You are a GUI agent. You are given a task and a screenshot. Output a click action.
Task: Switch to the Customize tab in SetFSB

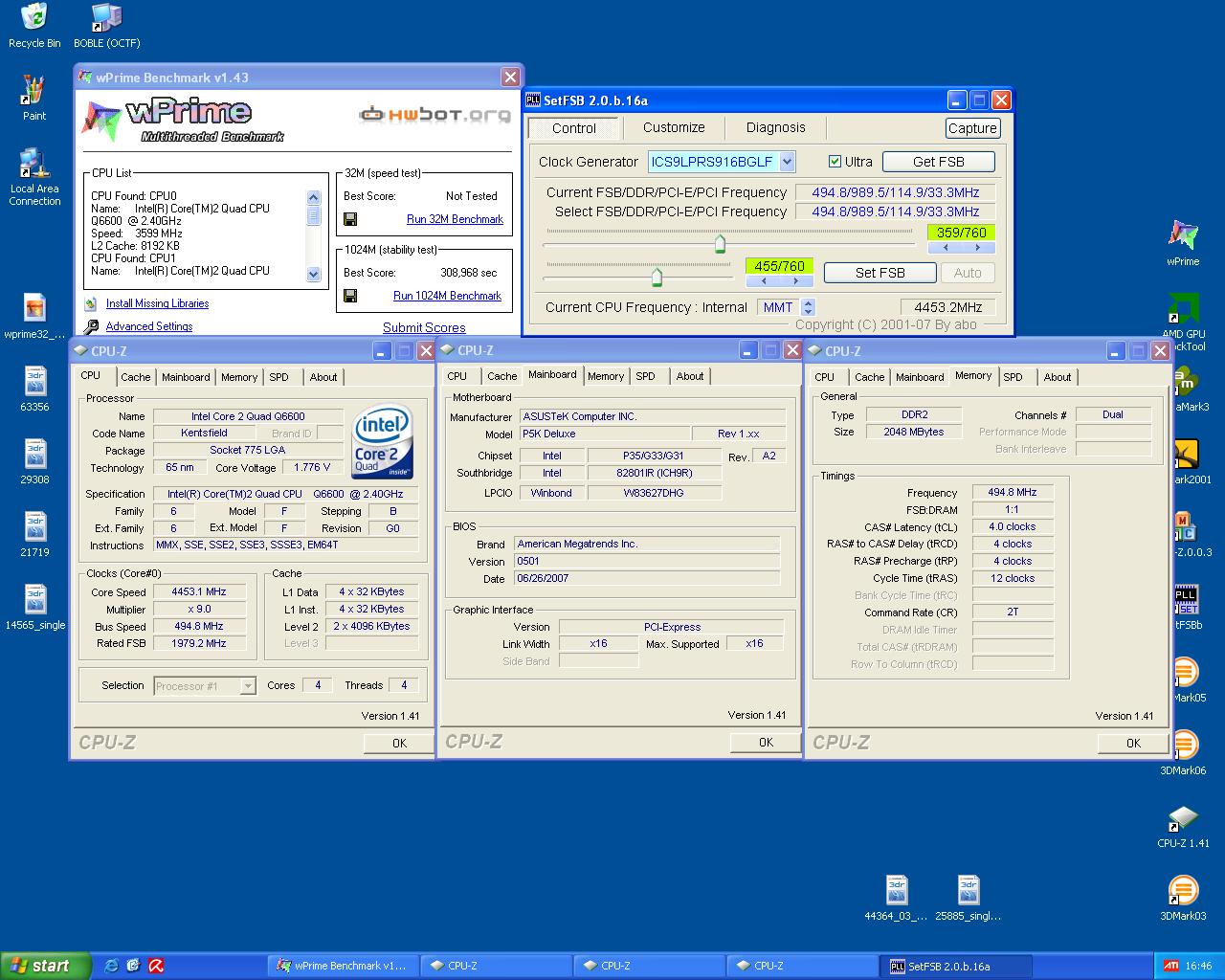674,127
